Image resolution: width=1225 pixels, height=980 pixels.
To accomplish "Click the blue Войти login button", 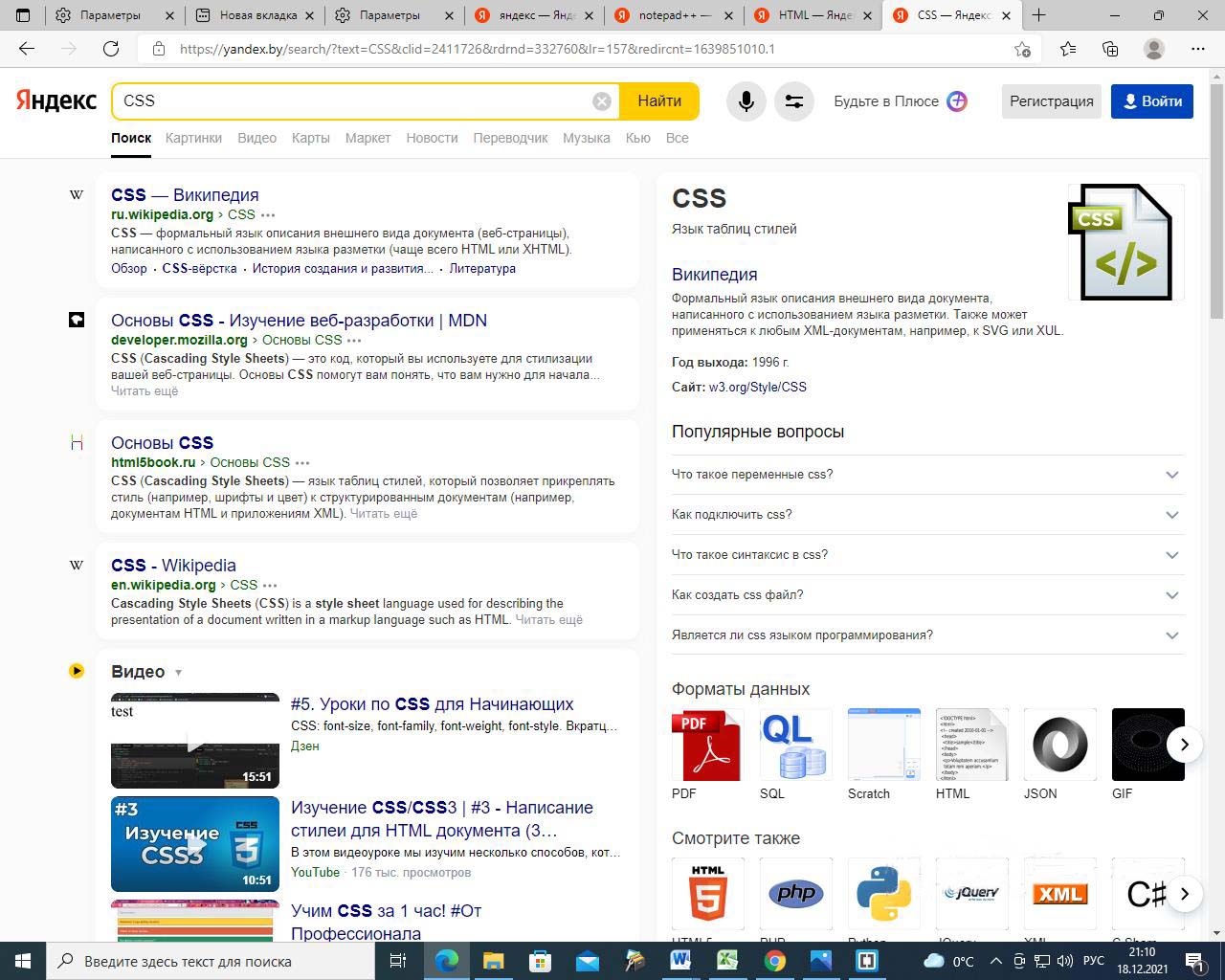I will coord(1151,101).
